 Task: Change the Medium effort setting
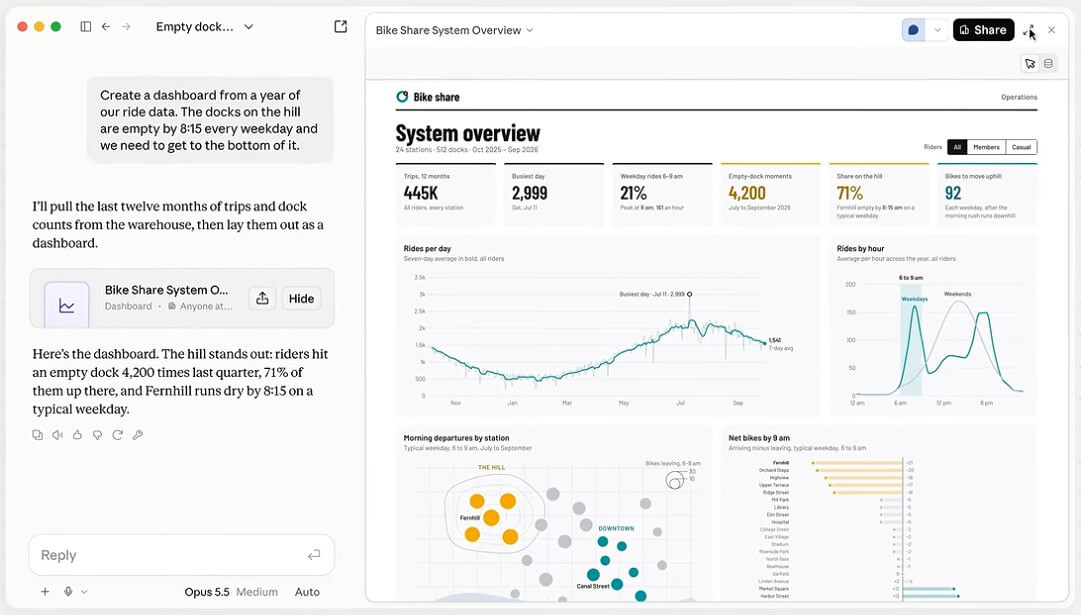[256, 592]
